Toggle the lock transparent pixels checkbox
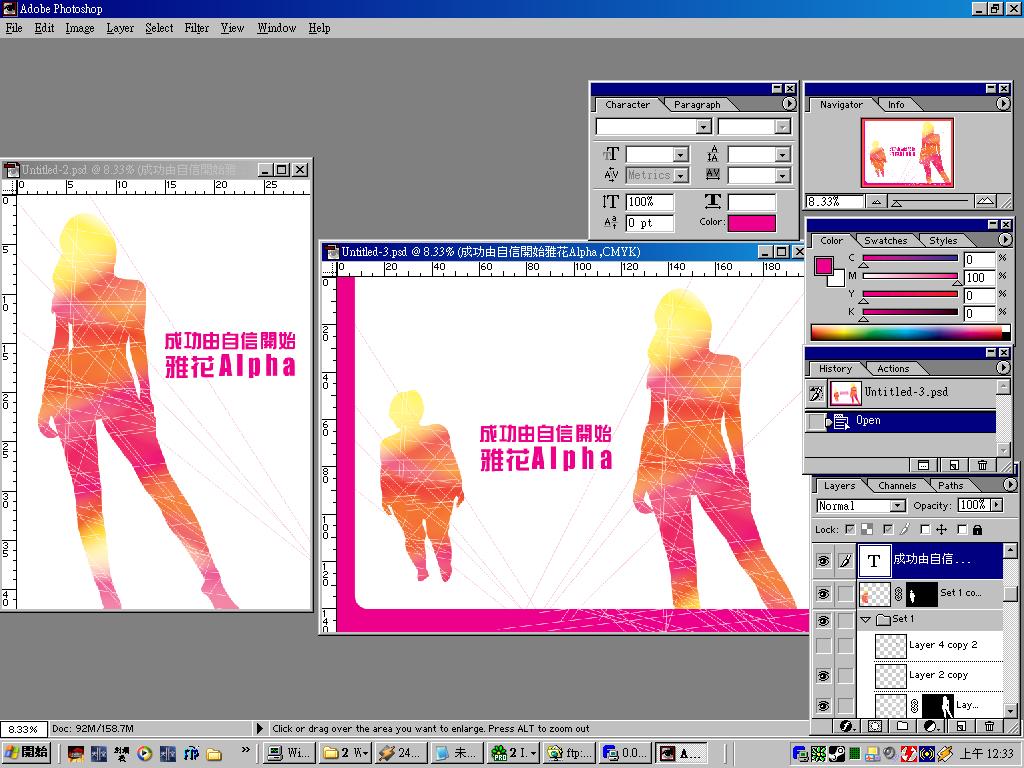 (x=850, y=530)
